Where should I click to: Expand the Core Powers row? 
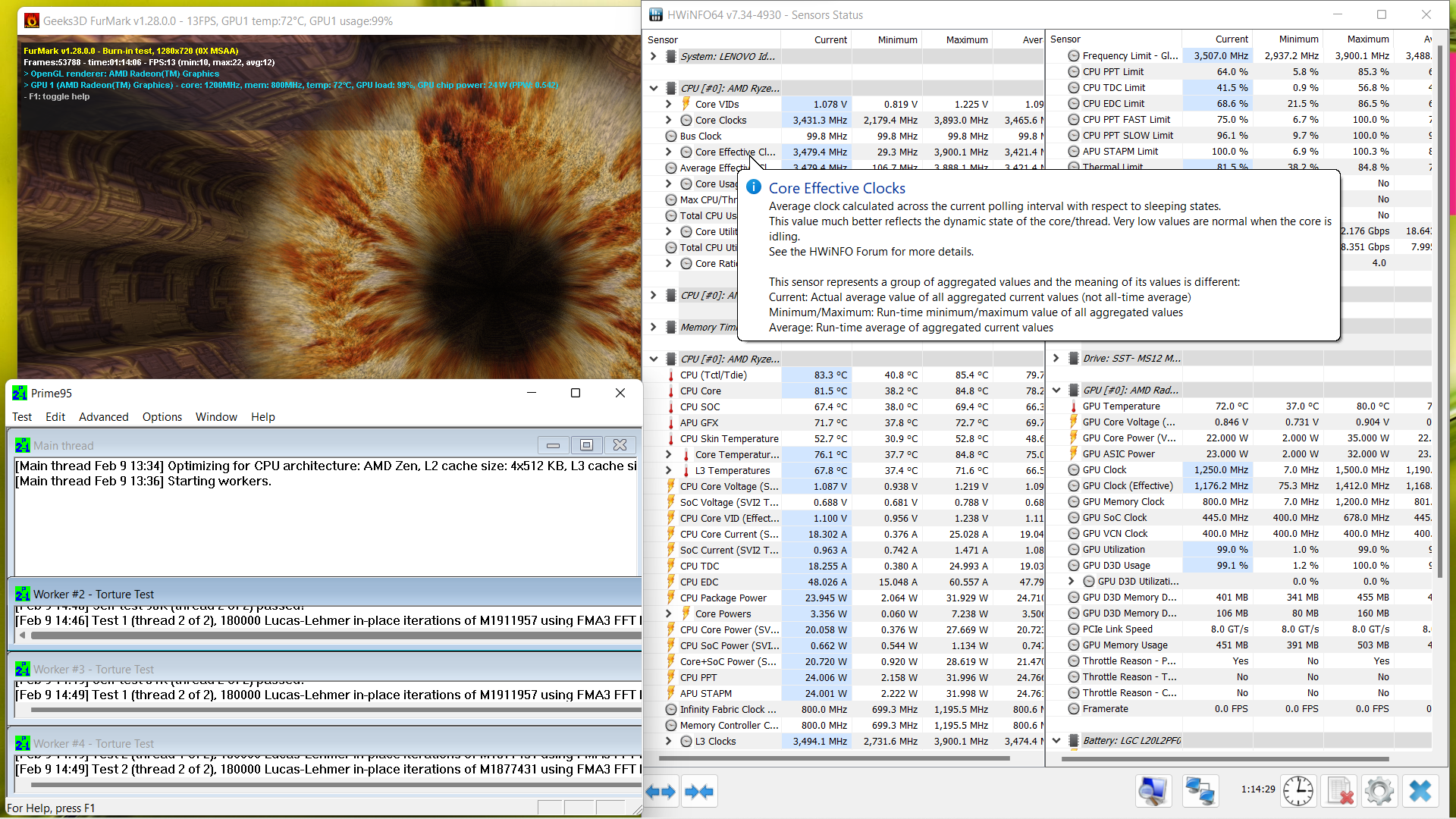[669, 613]
